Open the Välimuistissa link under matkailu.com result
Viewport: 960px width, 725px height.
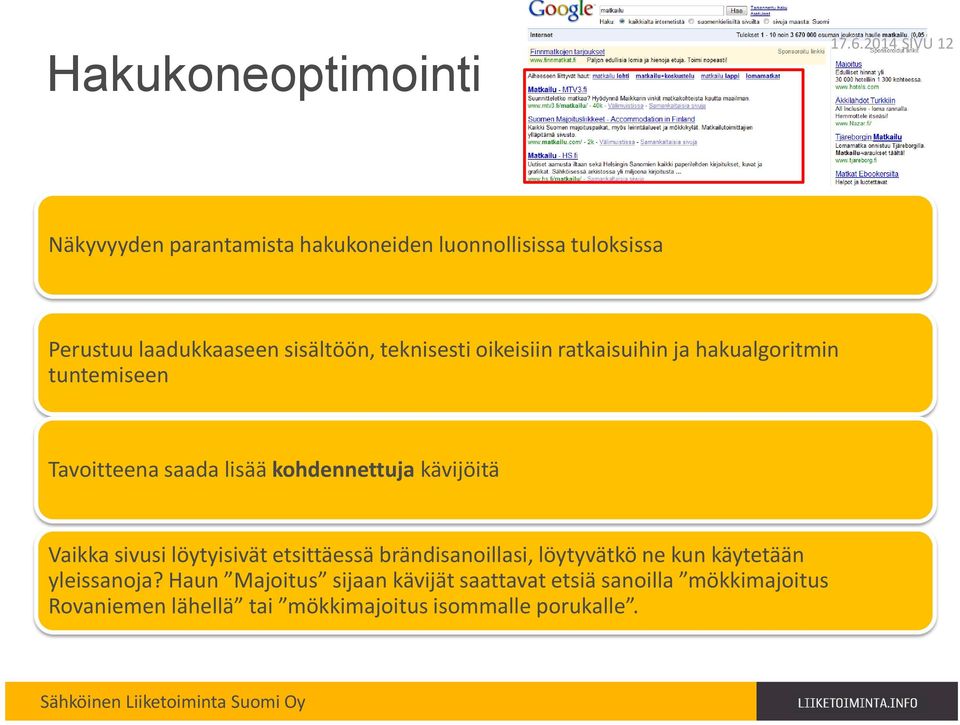coord(617,142)
